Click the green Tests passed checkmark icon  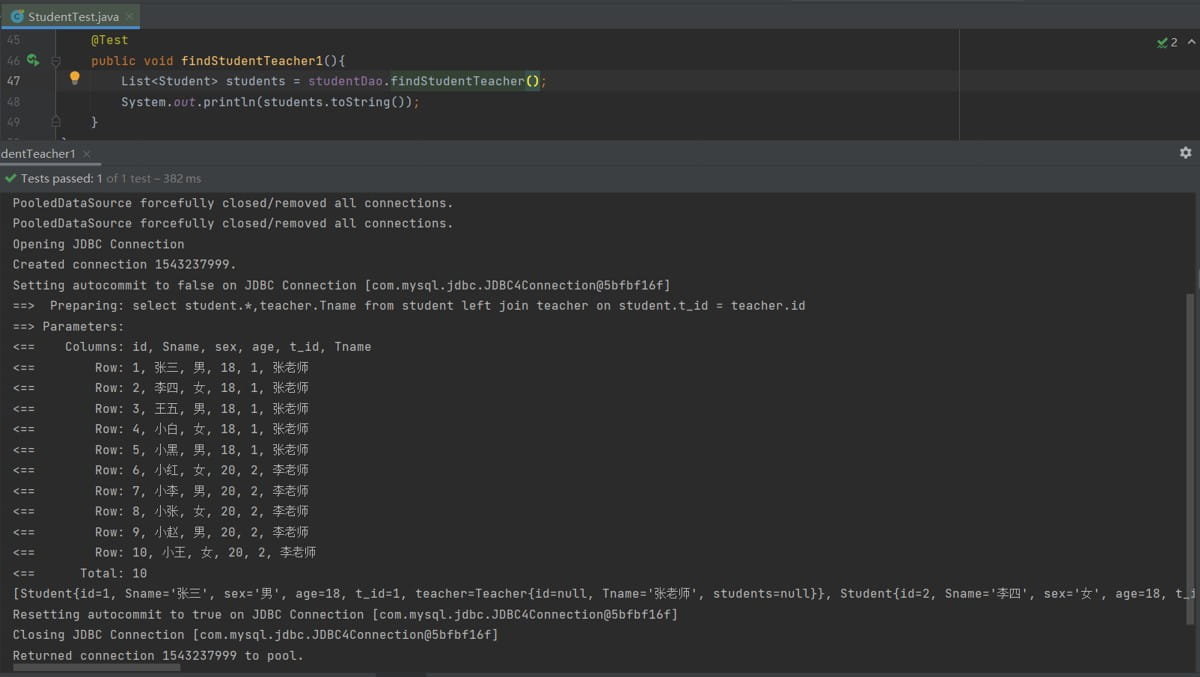tap(11, 178)
